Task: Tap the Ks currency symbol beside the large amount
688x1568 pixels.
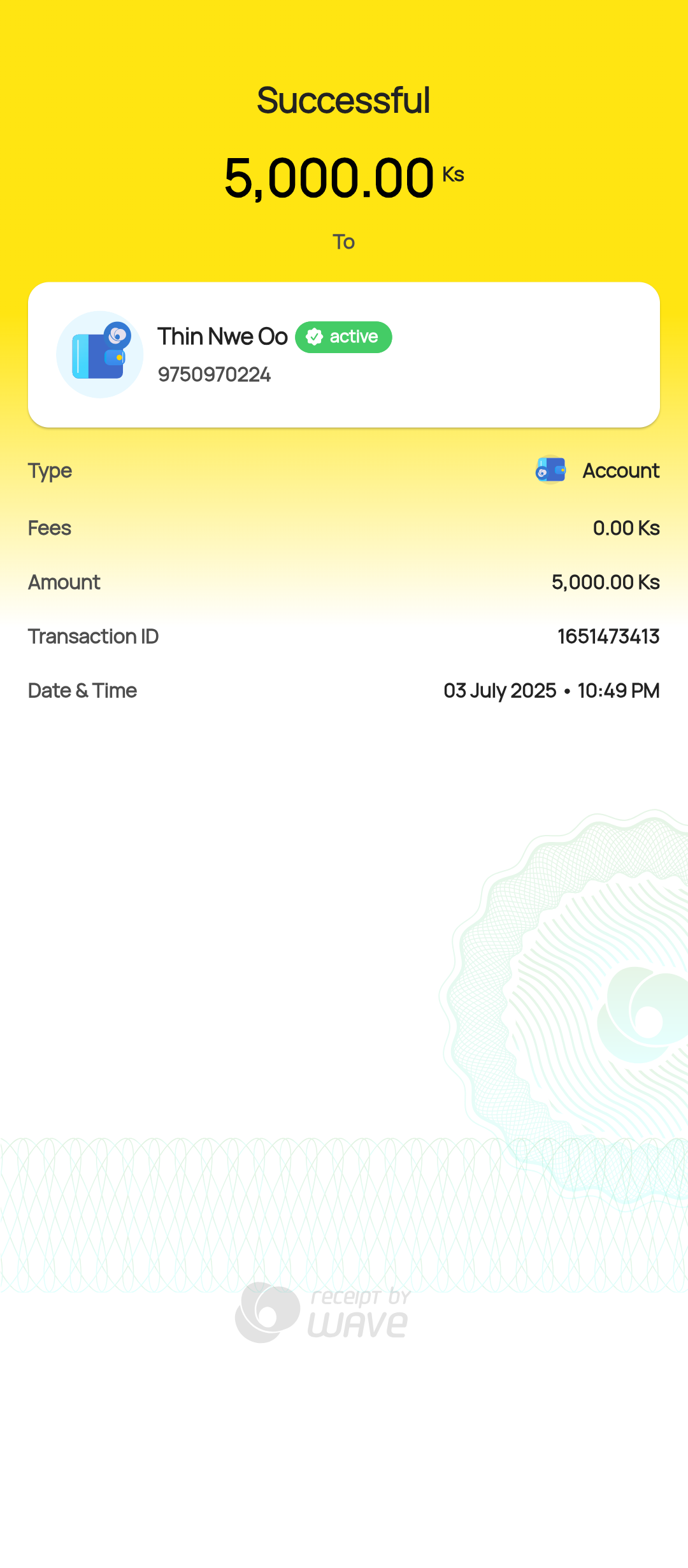Action: (x=453, y=175)
